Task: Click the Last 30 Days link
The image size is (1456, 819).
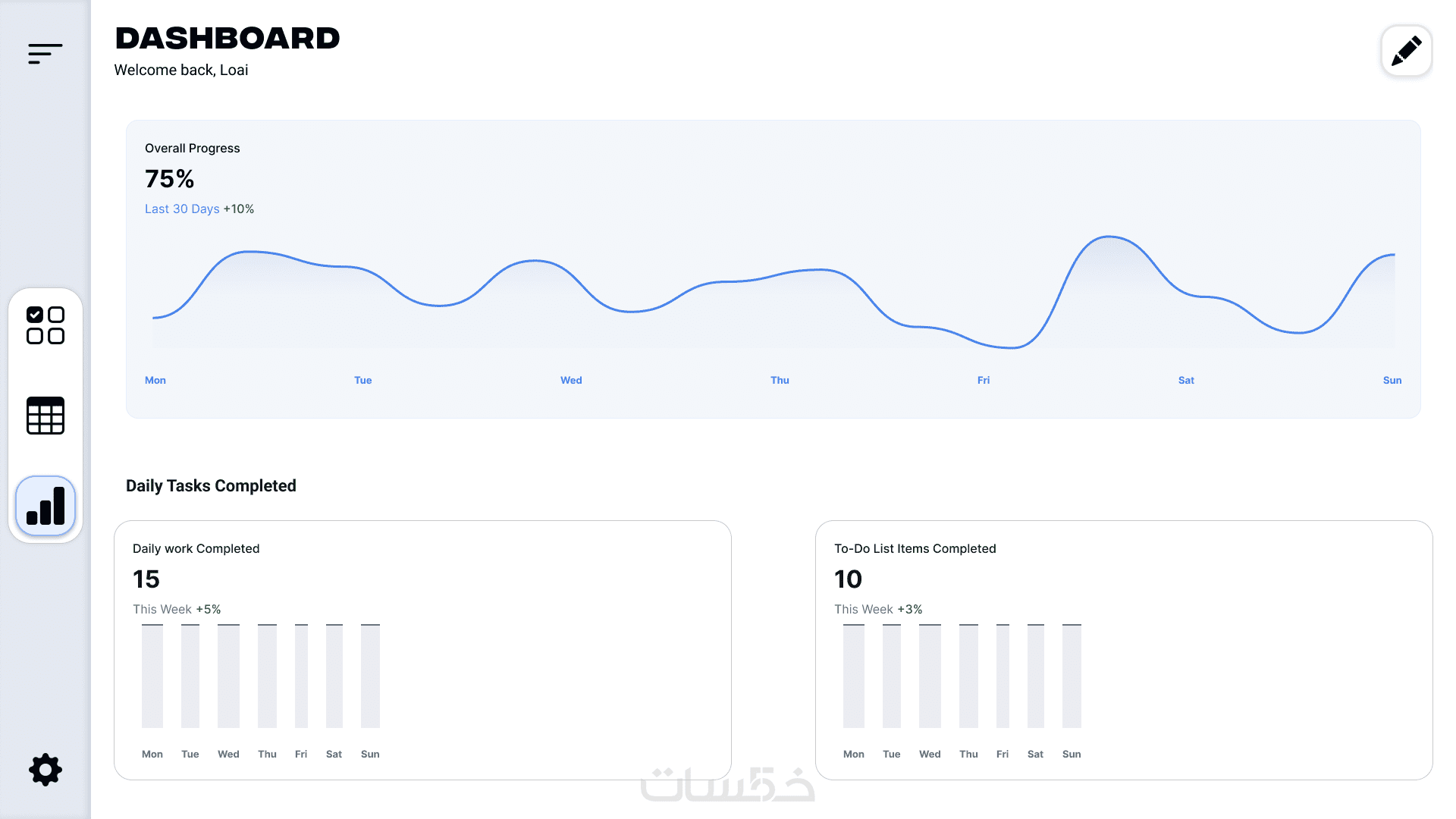Action: pyautogui.click(x=182, y=209)
